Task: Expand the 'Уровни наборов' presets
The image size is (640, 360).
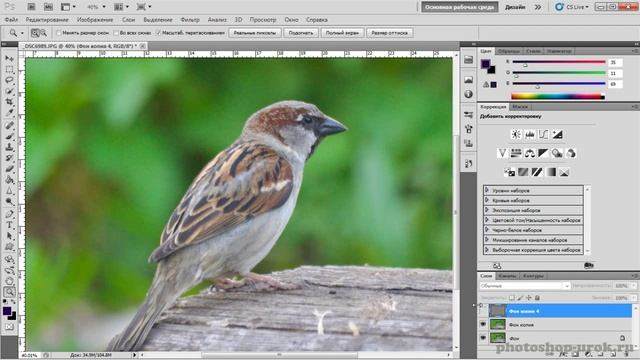Action: 487,190
